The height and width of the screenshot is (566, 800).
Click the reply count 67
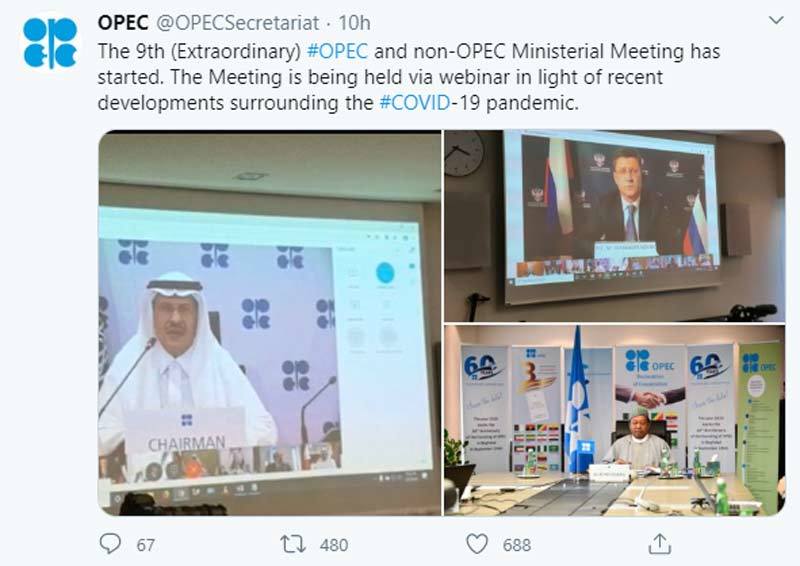pyautogui.click(x=146, y=544)
